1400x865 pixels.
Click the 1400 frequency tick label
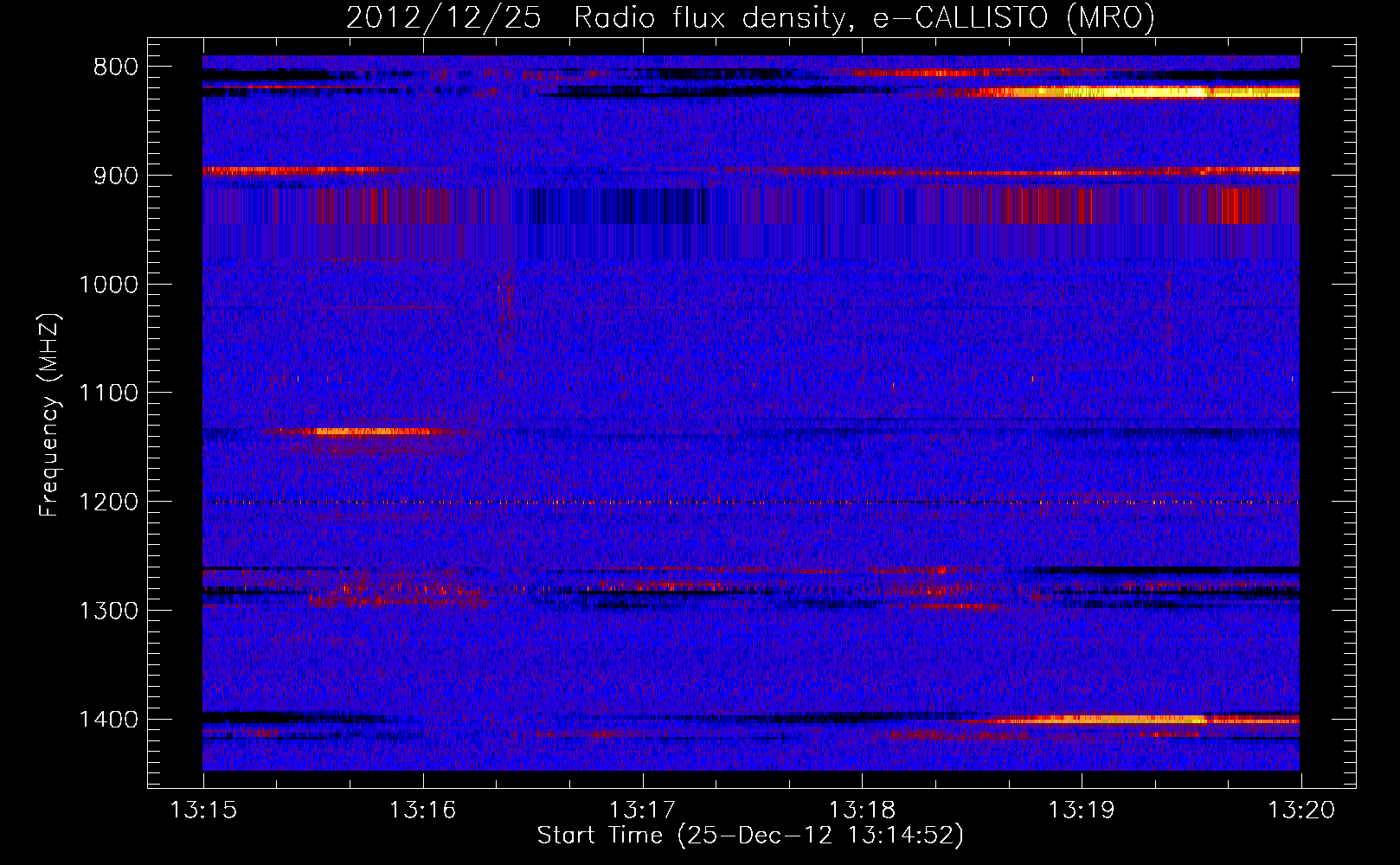click(x=108, y=720)
